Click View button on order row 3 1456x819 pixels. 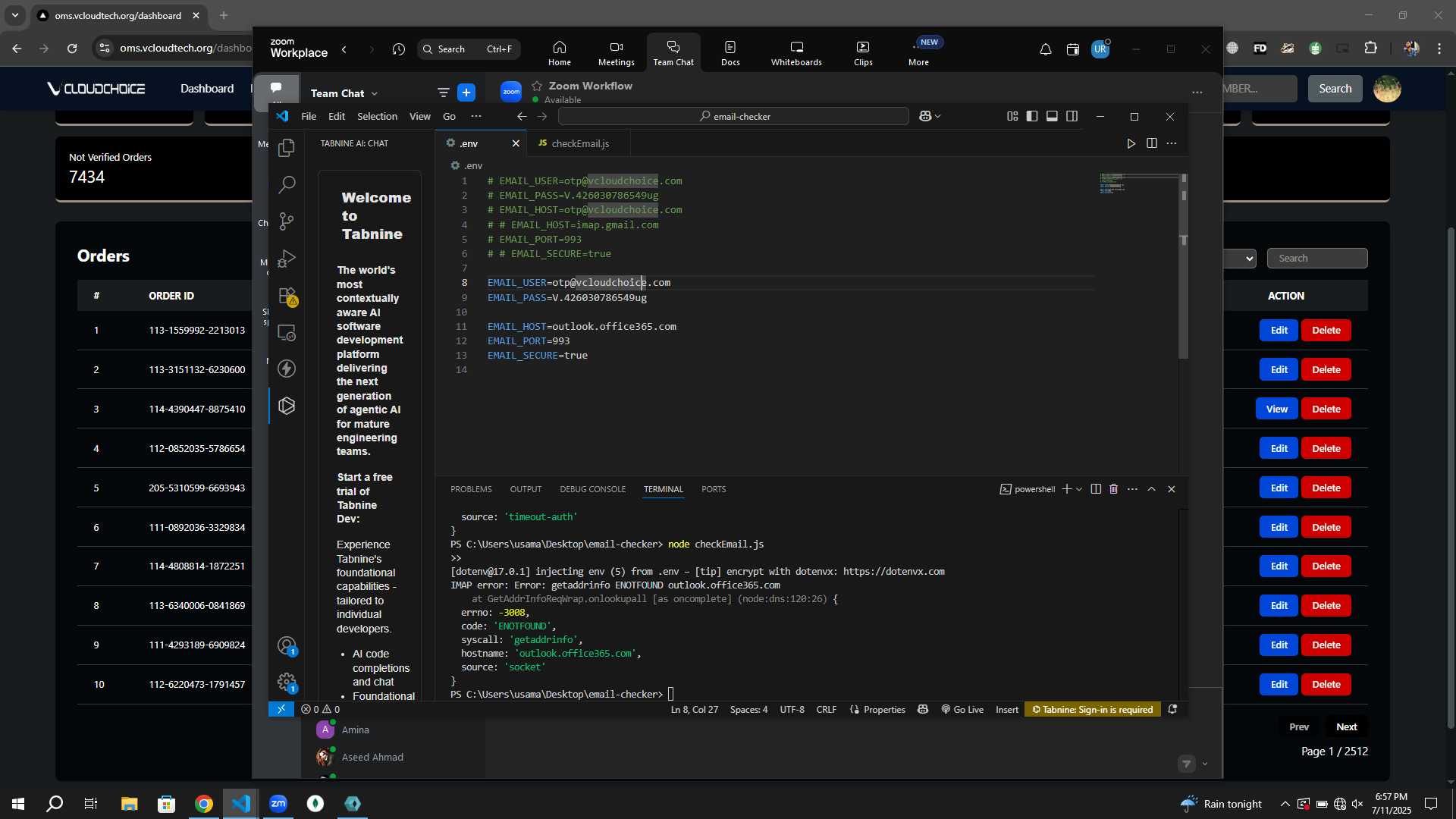tap(1277, 409)
